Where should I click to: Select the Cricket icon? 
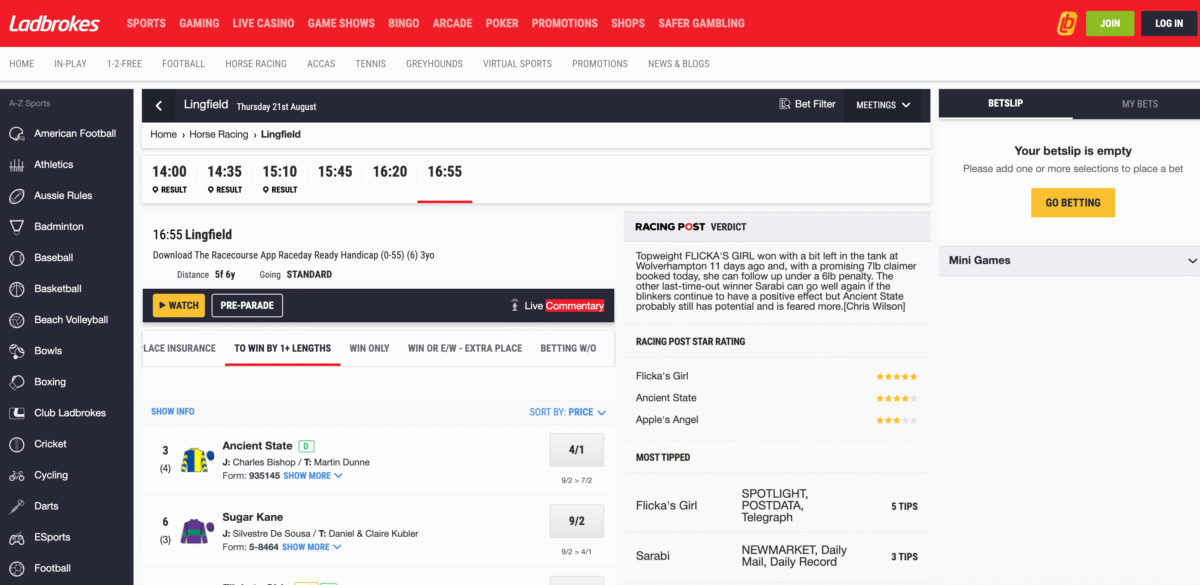(17, 444)
